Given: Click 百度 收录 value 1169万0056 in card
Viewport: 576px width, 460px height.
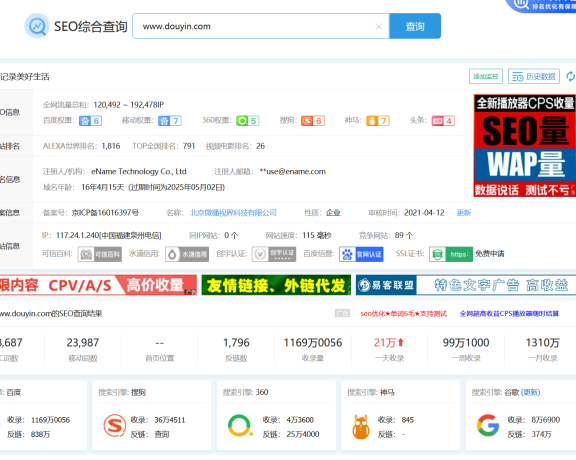Looking at the screenshot, I should coord(50,420).
